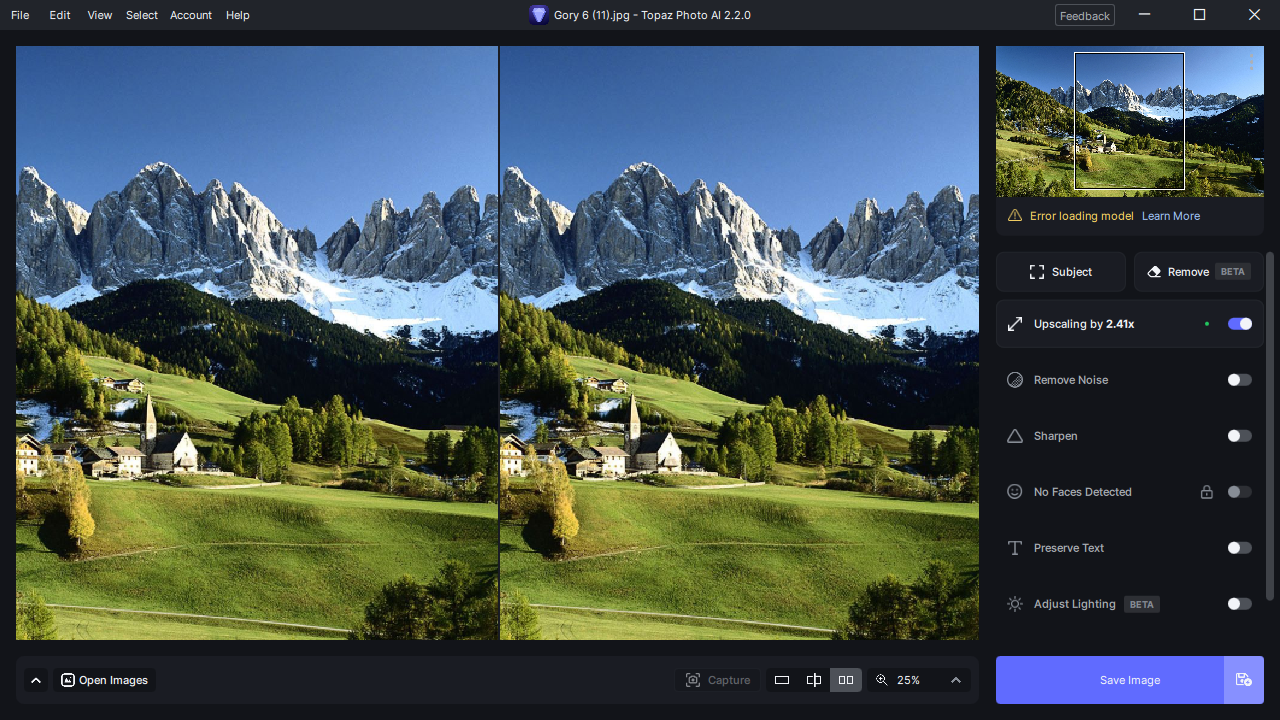Click the Remove Noise icon

pos(1015,380)
